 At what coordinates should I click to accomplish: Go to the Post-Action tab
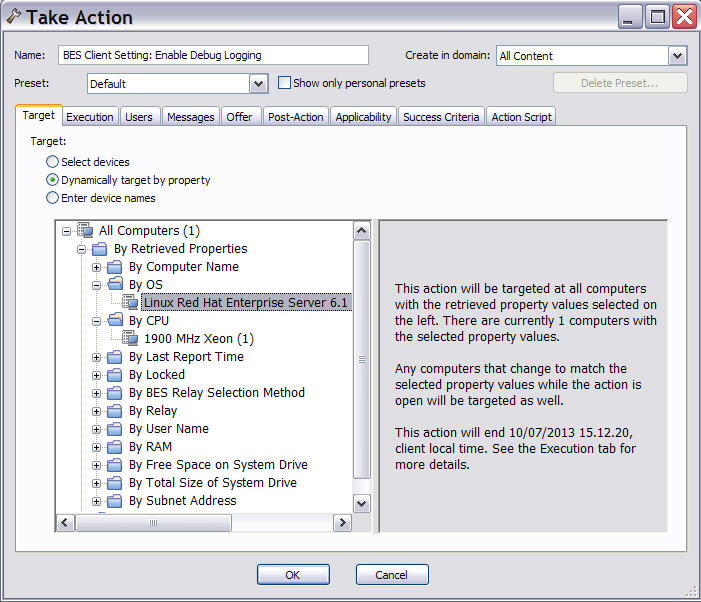pyautogui.click(x=296, y=117)
